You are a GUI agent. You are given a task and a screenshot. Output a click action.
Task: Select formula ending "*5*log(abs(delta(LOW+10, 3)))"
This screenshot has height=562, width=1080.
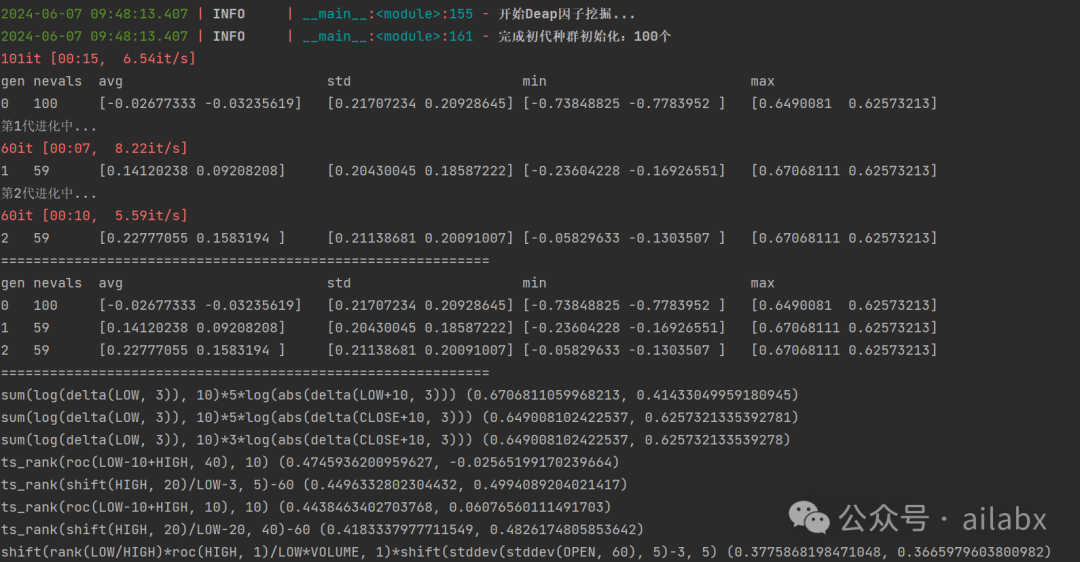tap(229, 395)
